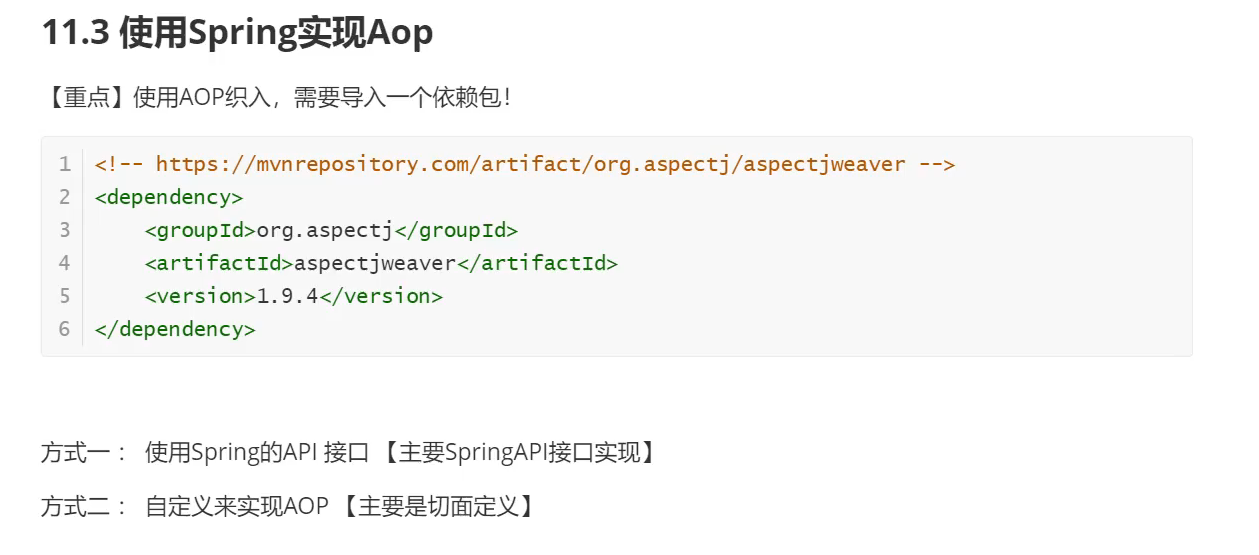The height and width of the screenshot is (555, 1259).
Task: Click line number 4 in the code block
Action: coord(65,263)
